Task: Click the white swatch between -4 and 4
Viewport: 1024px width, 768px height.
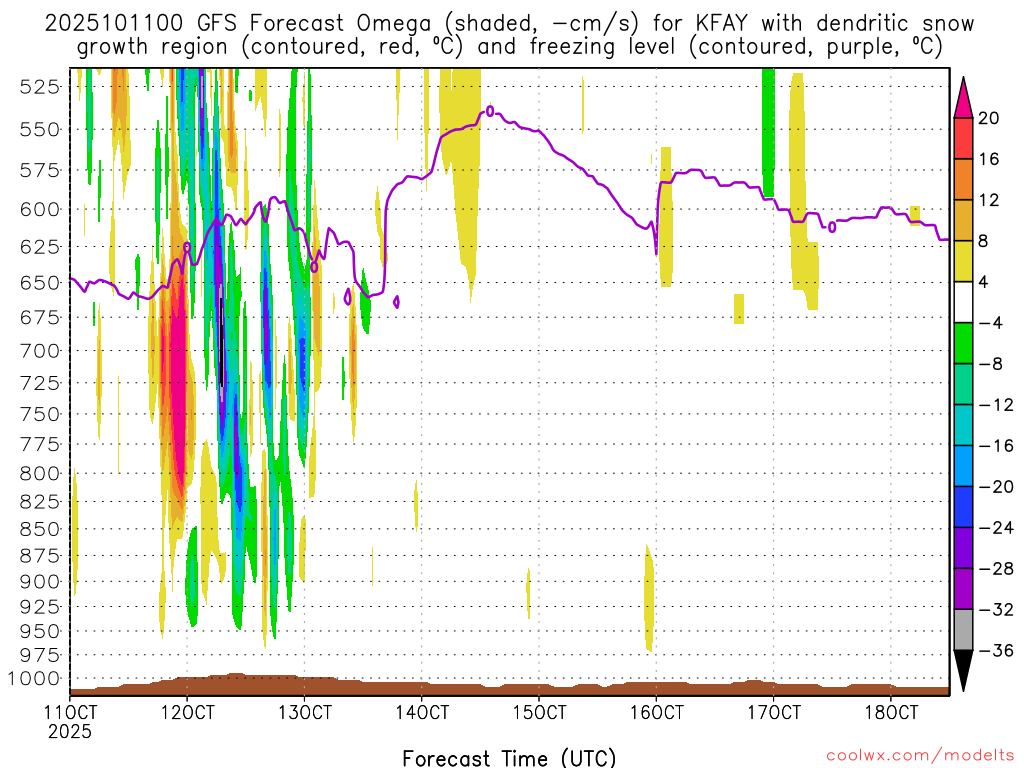Action: 963,302
